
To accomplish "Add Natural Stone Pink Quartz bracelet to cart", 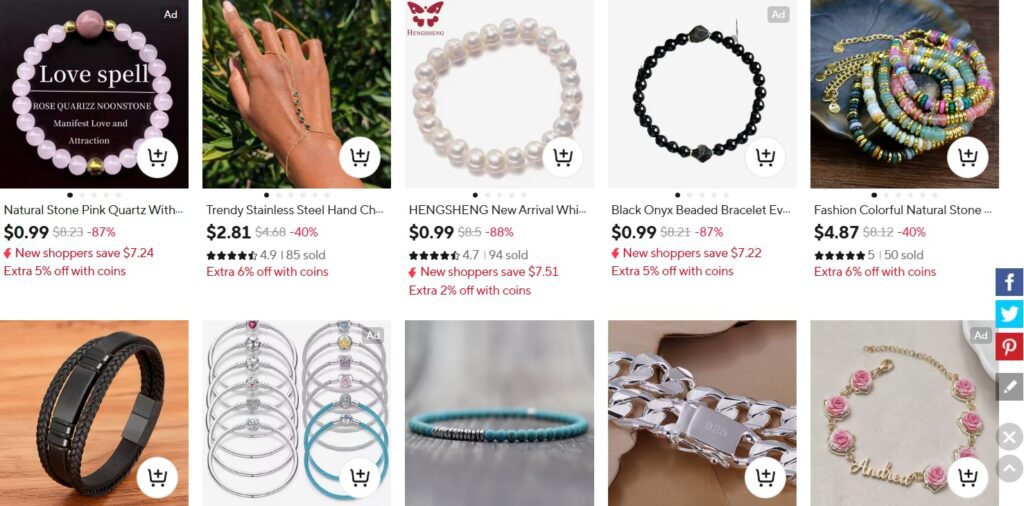I will point(157,157).
